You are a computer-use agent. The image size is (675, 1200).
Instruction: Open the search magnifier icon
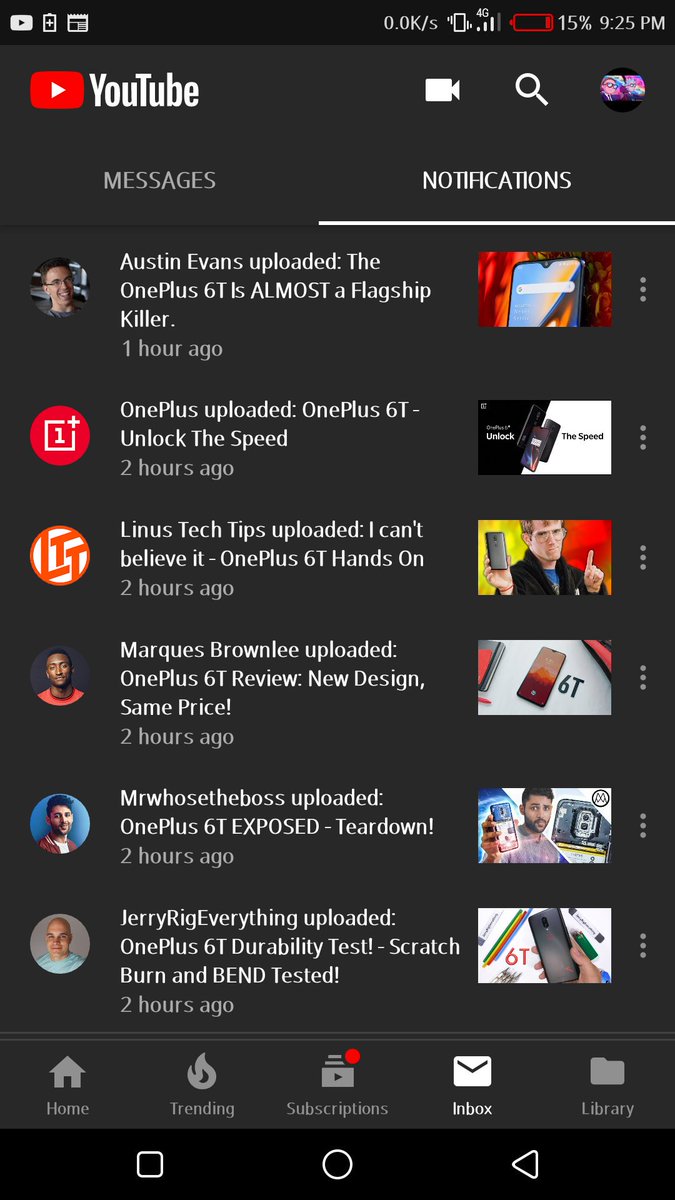(x=531, y=90)
